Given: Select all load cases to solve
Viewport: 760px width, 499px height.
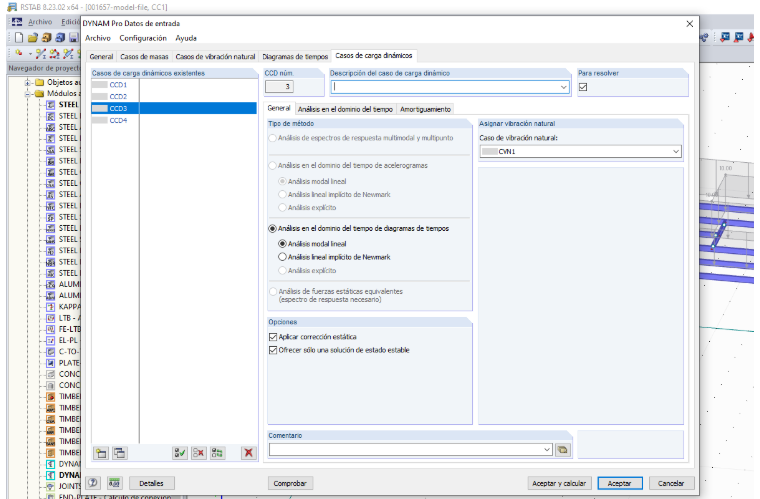Looking at the screenshot, I should pyautogui.click(x=180, y=453).
